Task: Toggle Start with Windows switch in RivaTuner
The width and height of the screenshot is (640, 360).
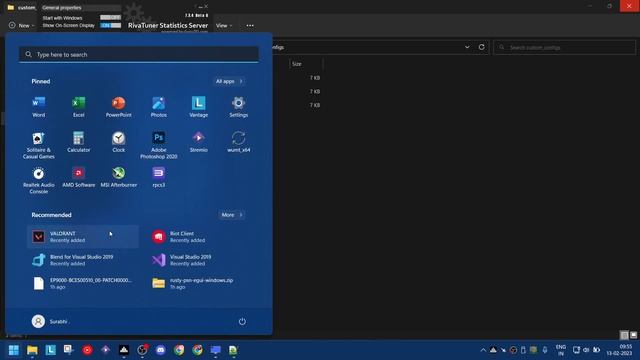Action: pos(111,18)
